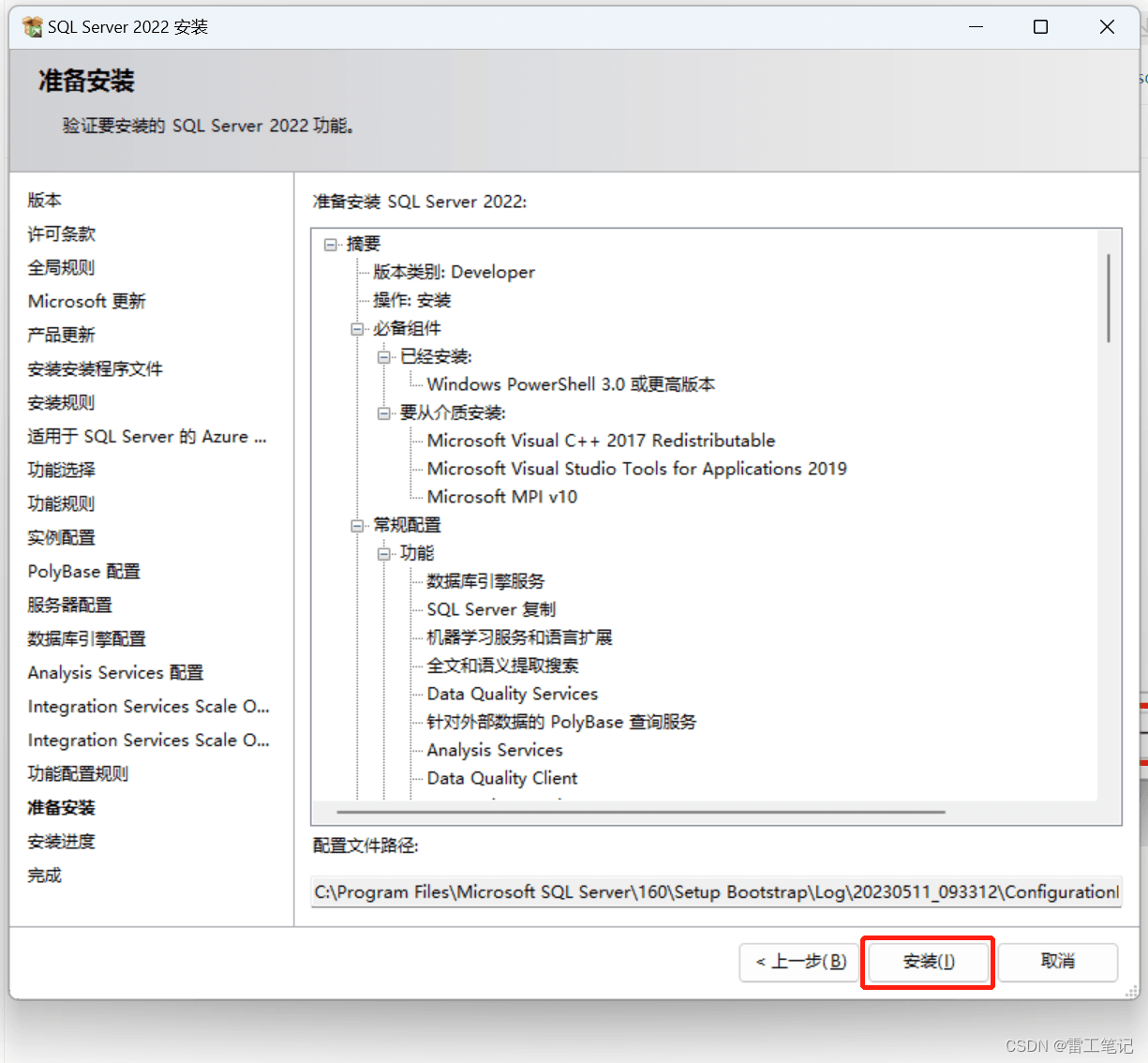Select the 产品更新 step

pos(62,335)
